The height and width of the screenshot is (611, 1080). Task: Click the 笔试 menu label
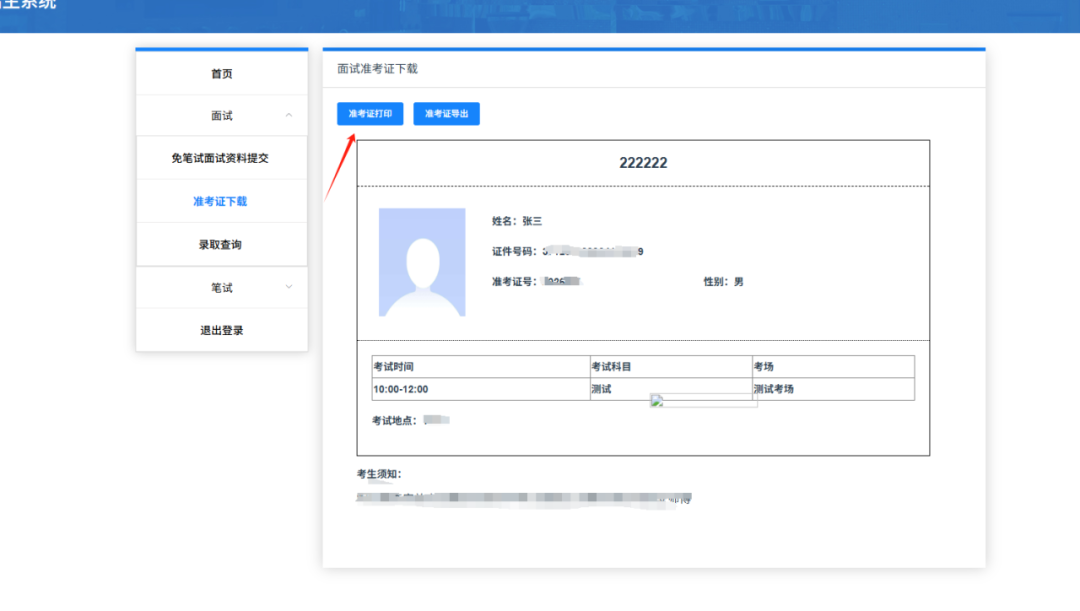[221, 288]
